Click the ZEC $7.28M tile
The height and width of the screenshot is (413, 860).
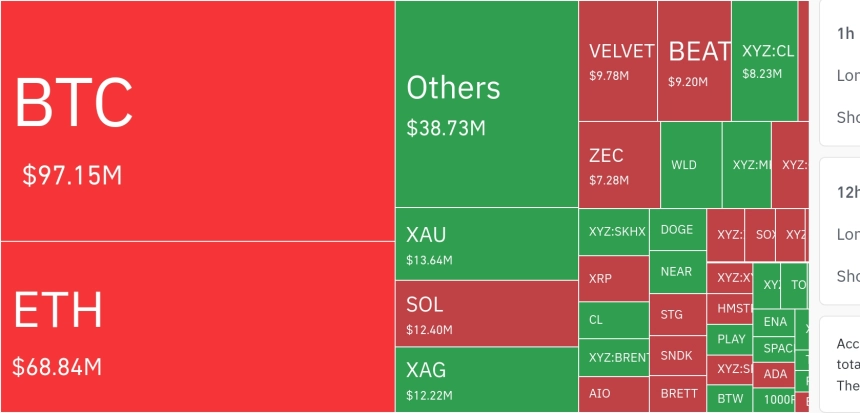tap(619, 165)
